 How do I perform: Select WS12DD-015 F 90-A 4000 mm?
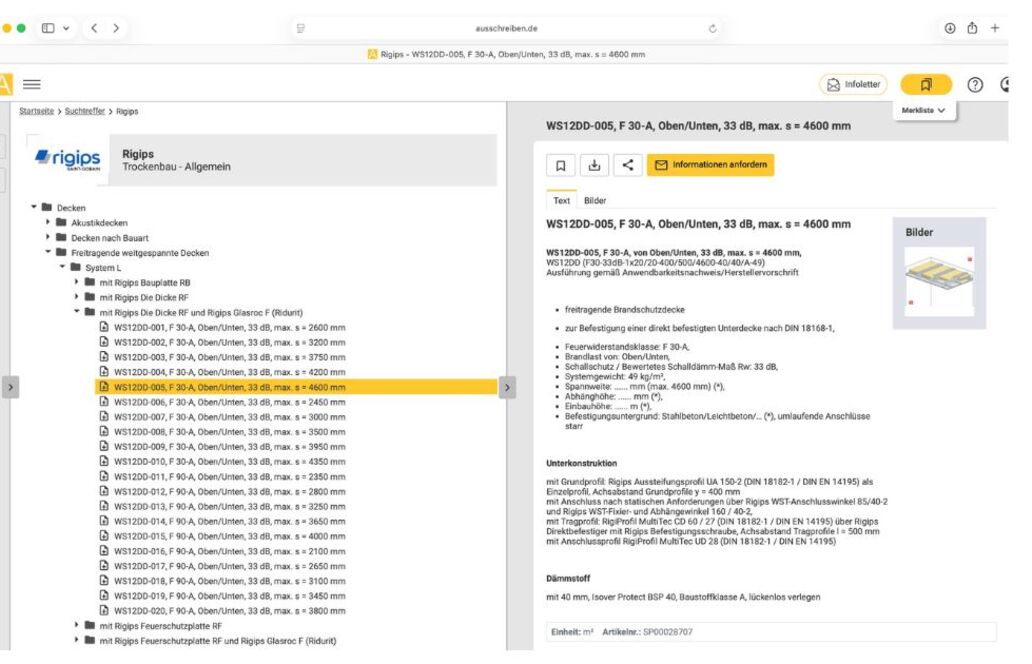[x=230, y=536]
